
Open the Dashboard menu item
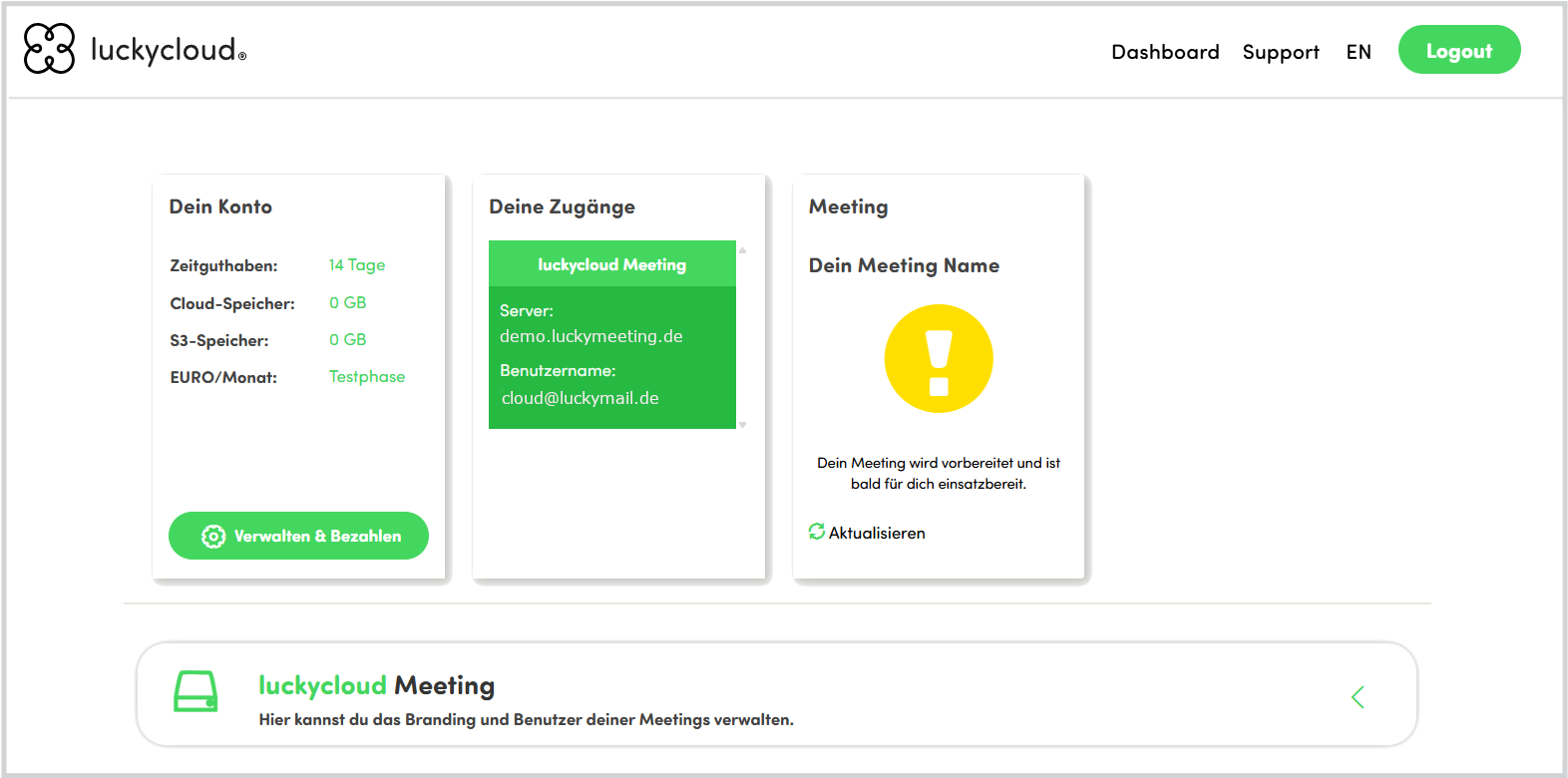tap(1165, 52)
